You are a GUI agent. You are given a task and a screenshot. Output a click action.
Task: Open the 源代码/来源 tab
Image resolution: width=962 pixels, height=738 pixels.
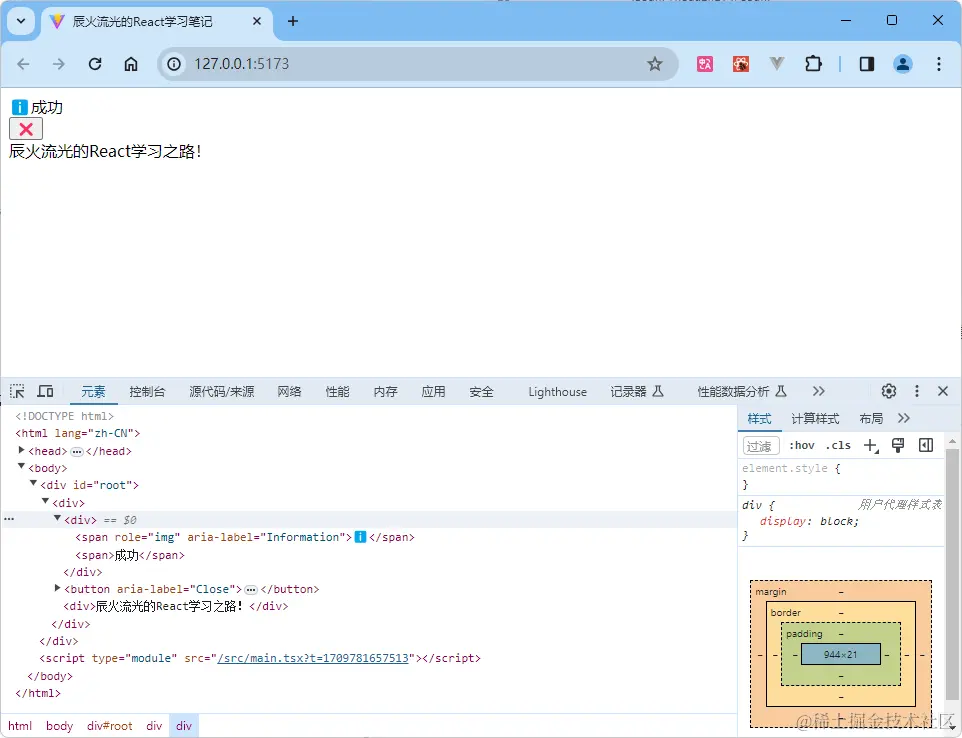click(x=221, y=391)
